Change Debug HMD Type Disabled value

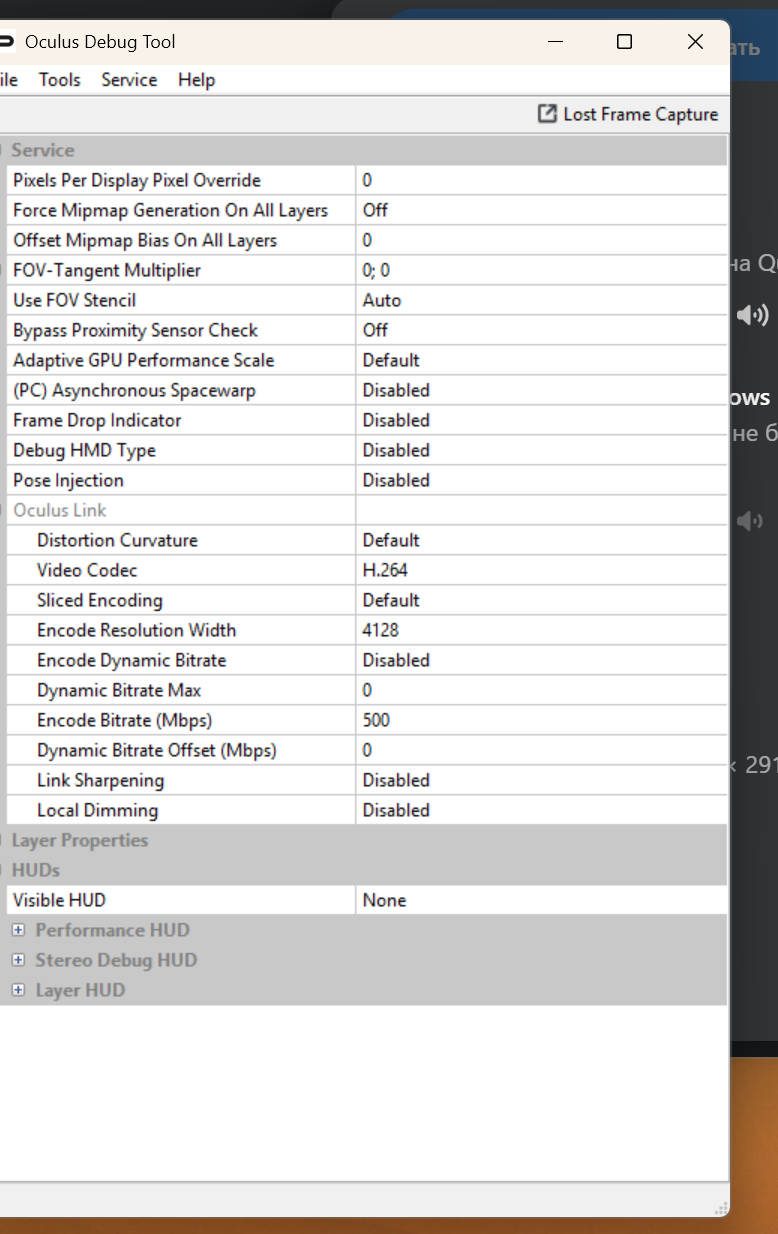541,450
